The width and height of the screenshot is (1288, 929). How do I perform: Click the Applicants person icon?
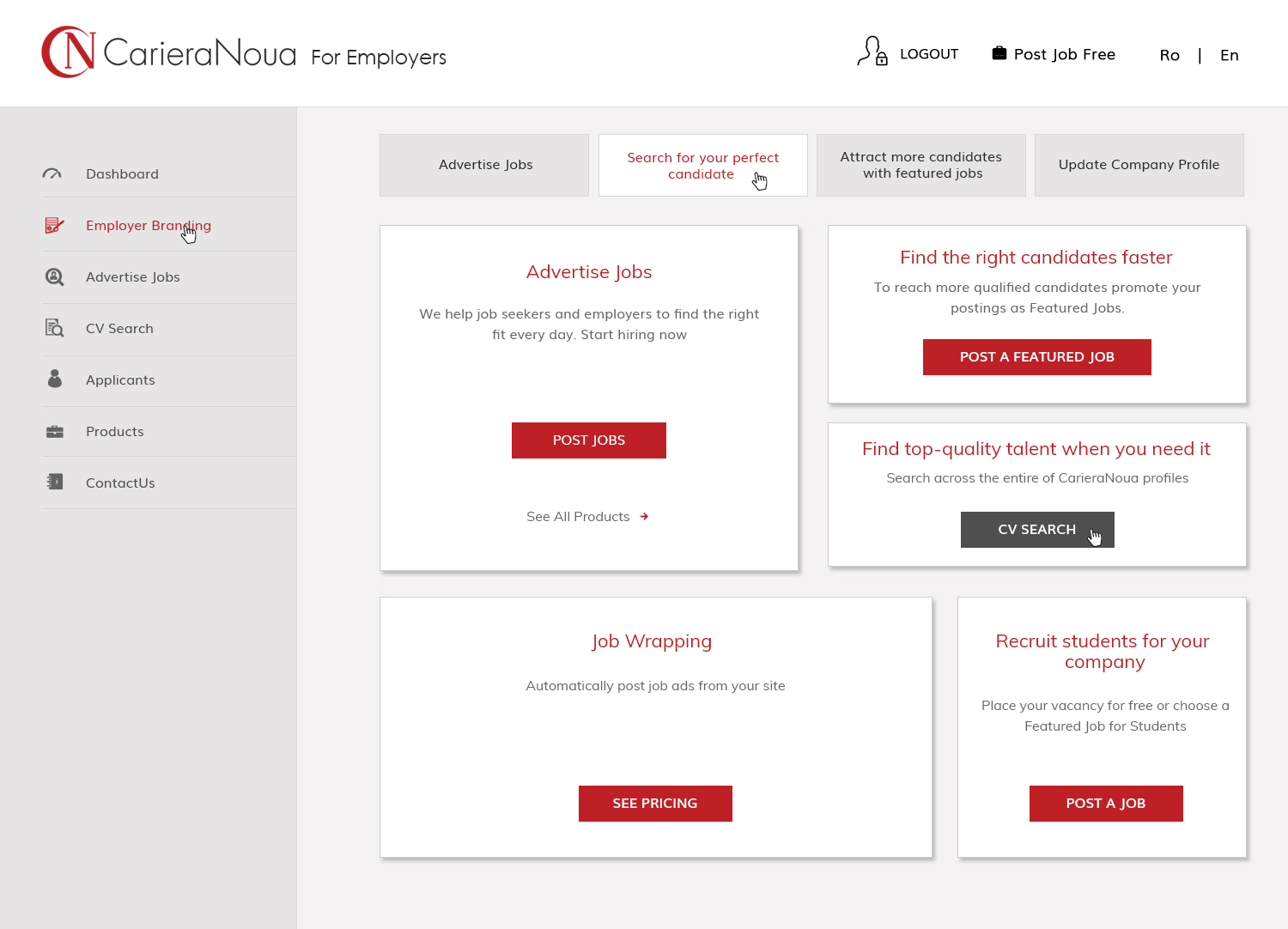pyautogui.click(x=54, y=379)
